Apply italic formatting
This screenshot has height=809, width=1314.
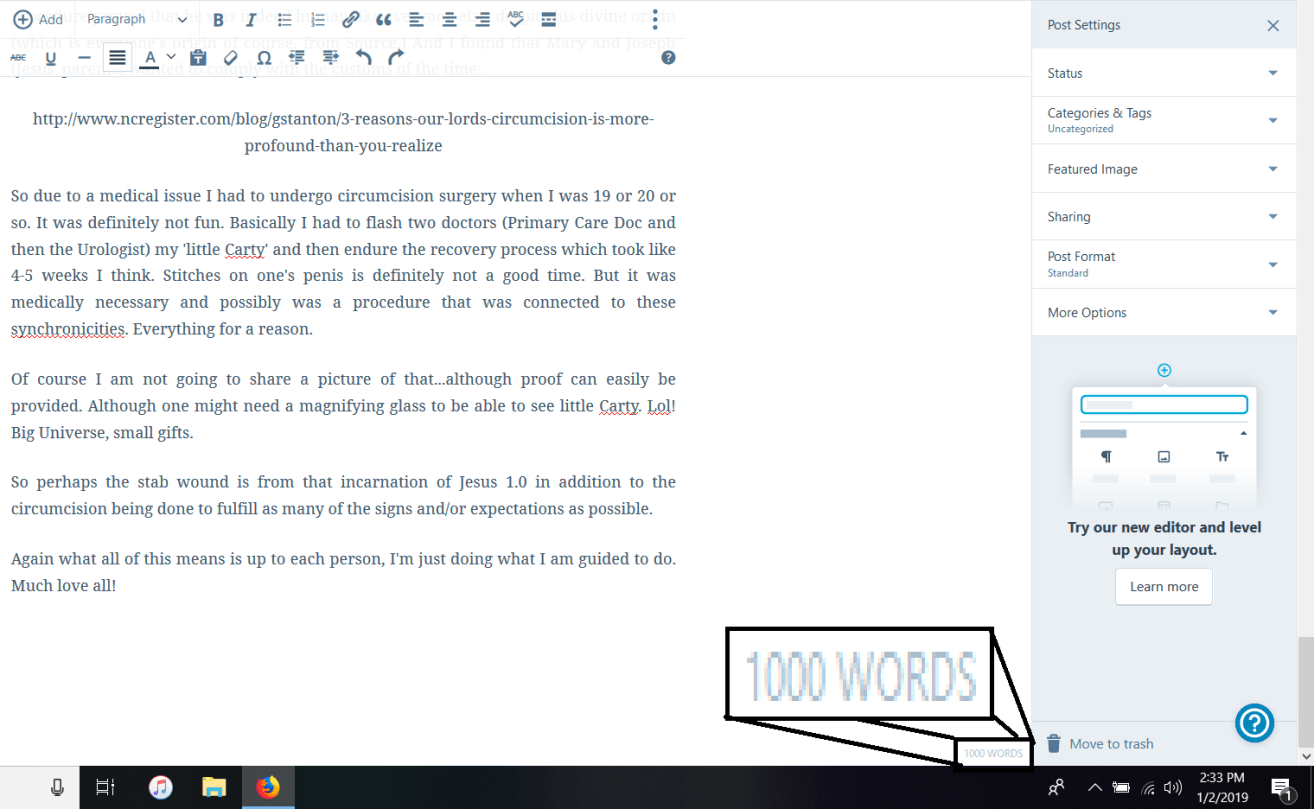coord(251,19)
